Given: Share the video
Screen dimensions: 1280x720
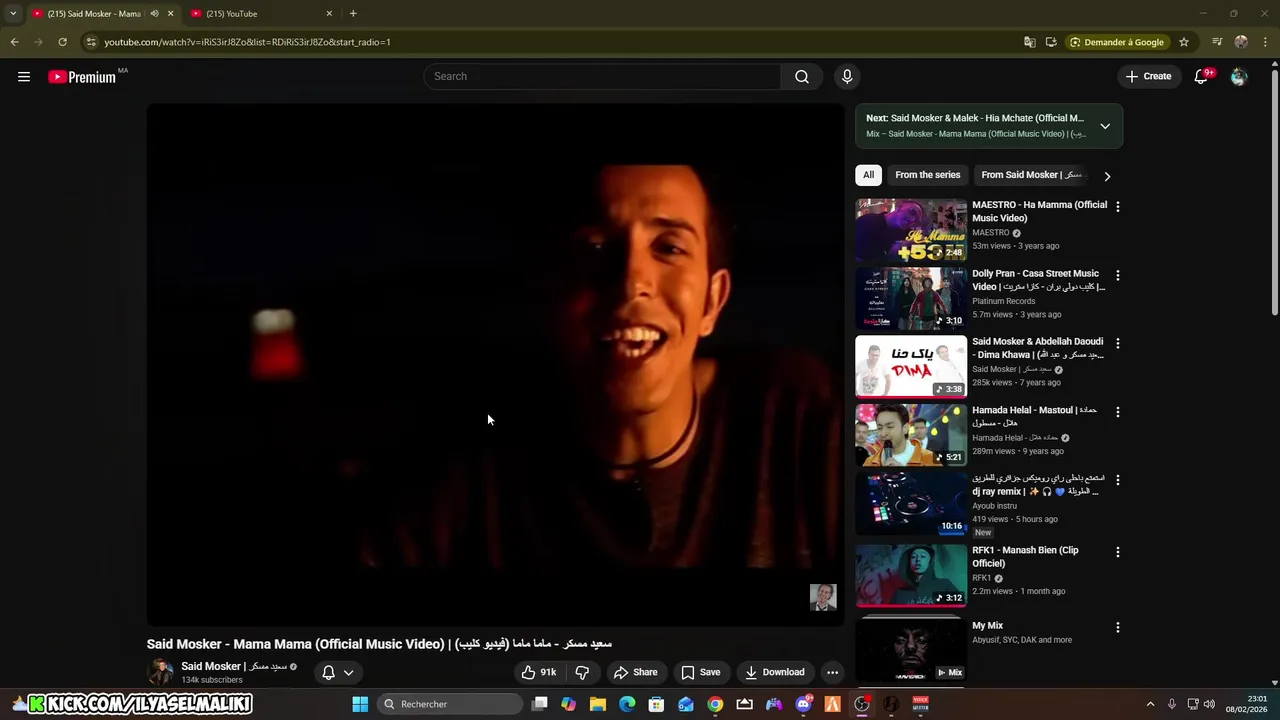Looking at the screenshot, I should coord(635,672).
